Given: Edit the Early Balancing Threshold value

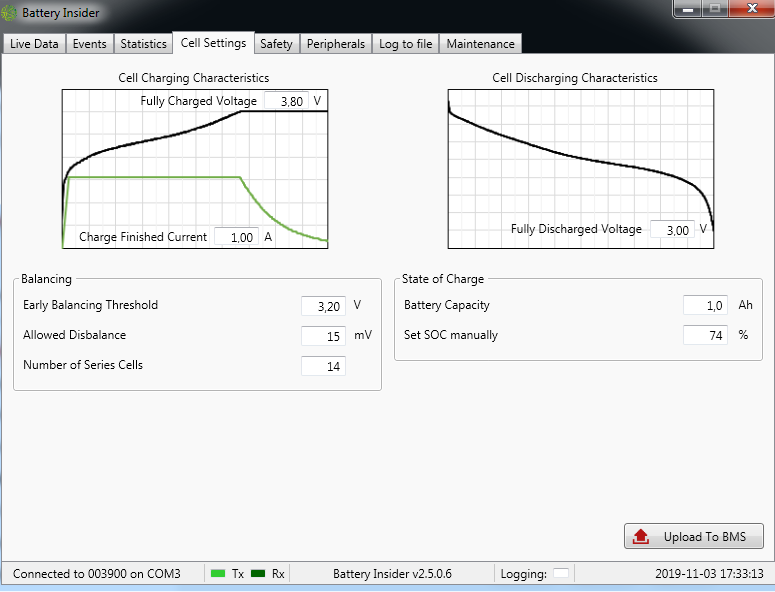Looking at the screenshot, I should [323, 306].
